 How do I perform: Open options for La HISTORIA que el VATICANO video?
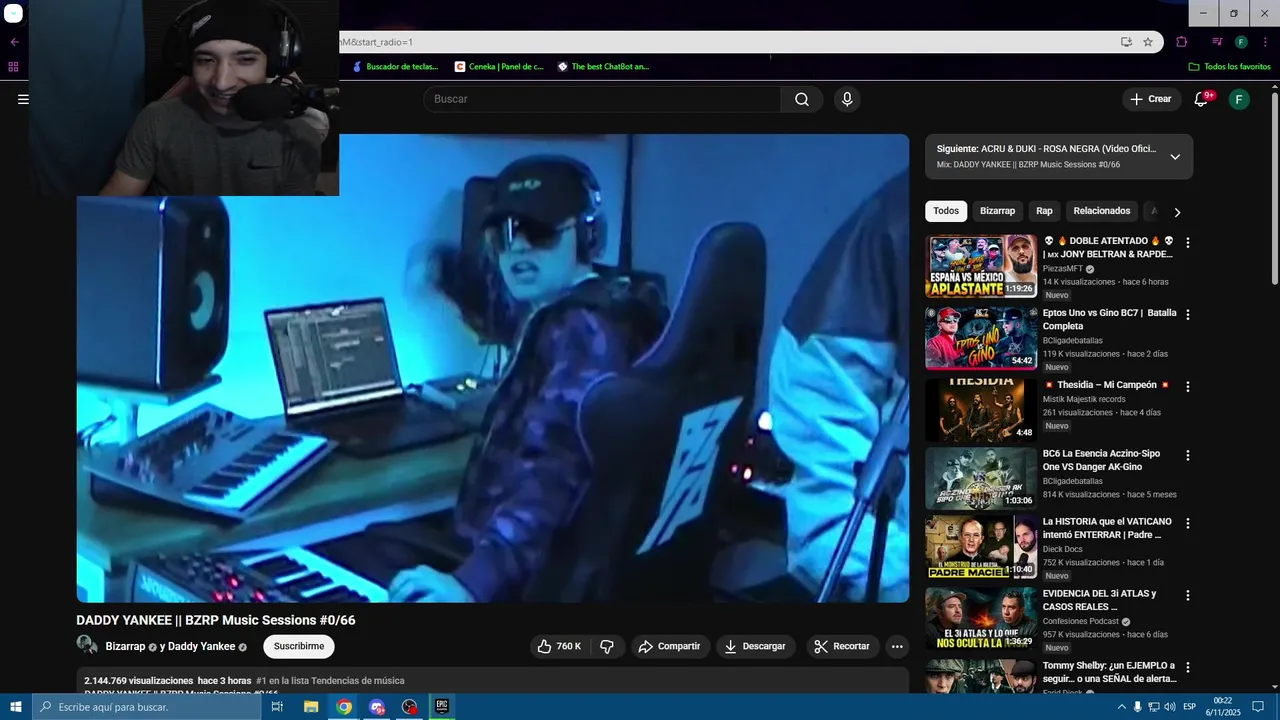pos(1188,524)
